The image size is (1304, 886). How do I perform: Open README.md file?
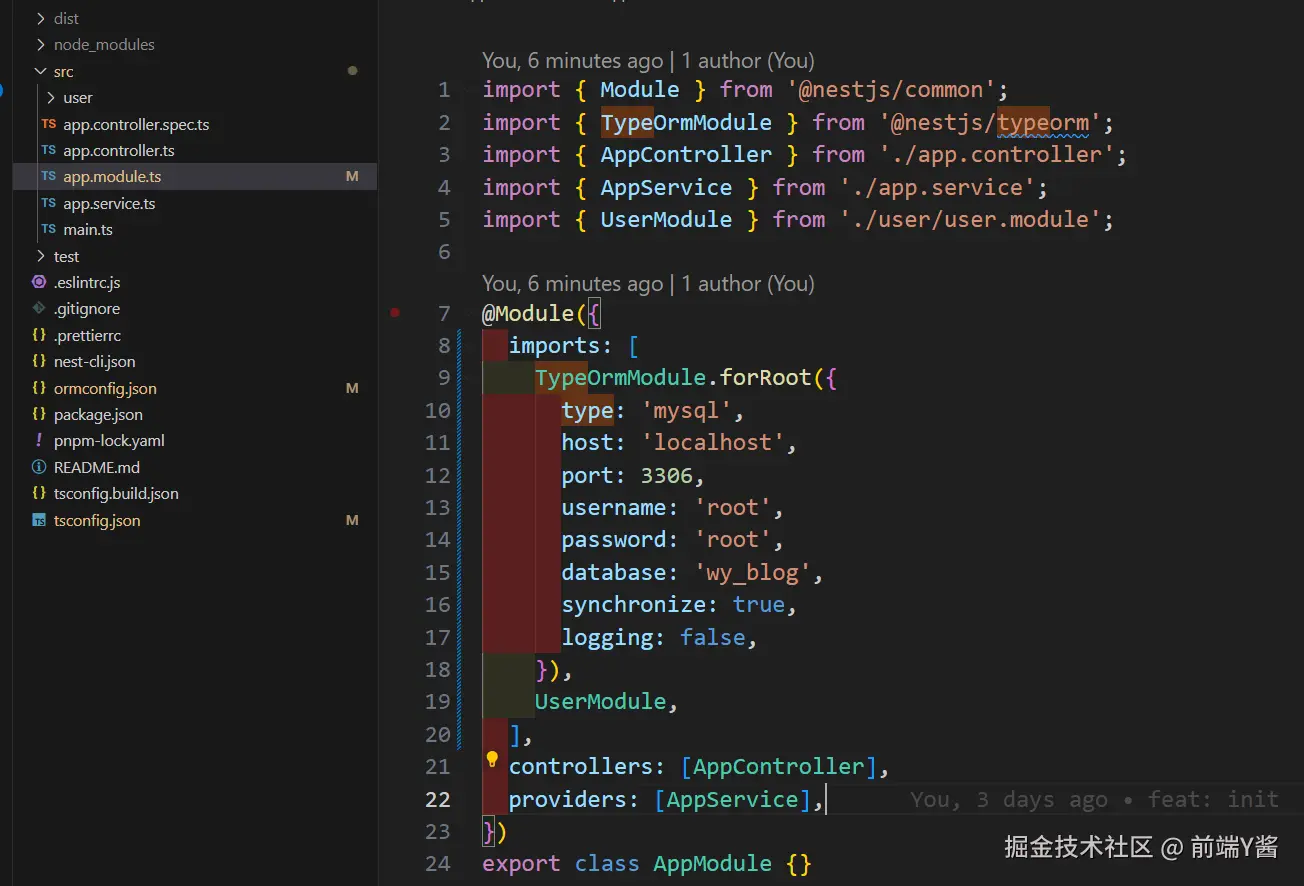[97, 468]
